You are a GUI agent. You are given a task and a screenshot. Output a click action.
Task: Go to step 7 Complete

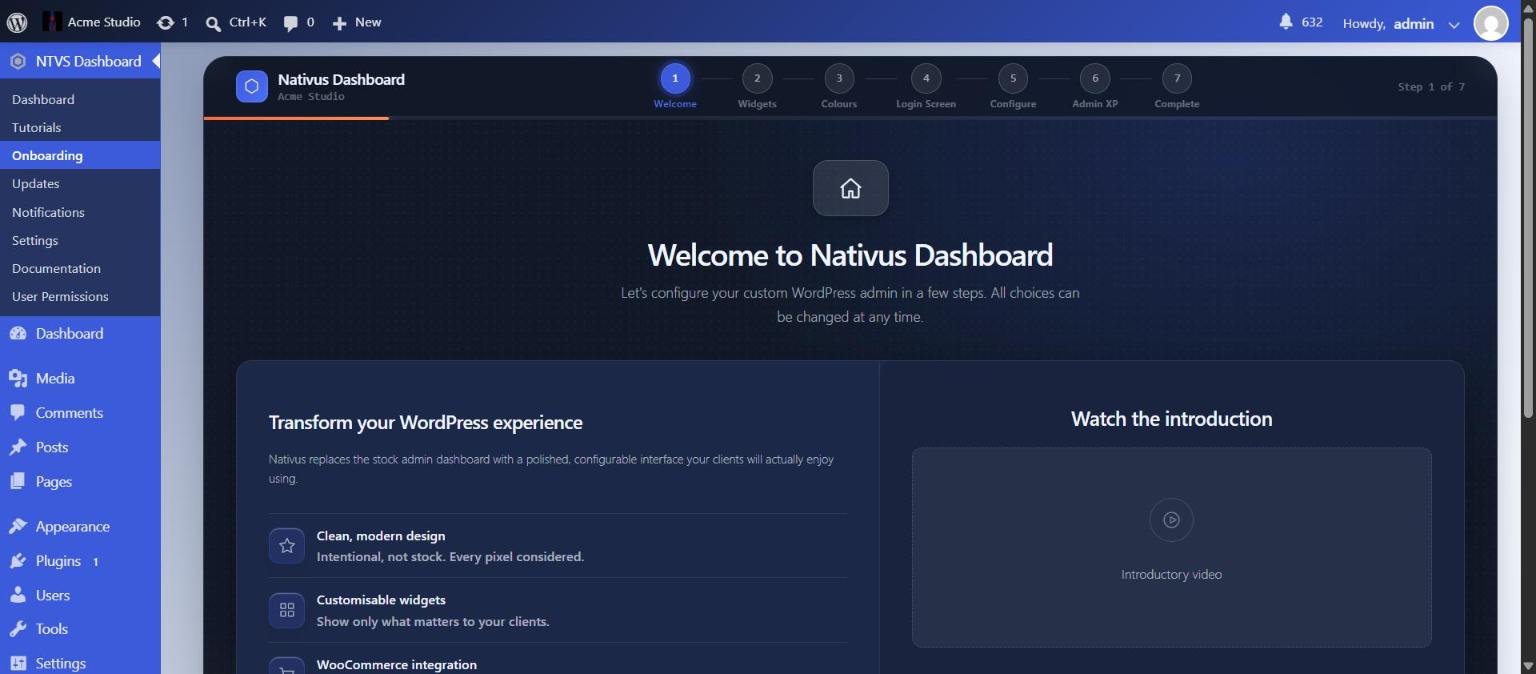point(1177,86)
